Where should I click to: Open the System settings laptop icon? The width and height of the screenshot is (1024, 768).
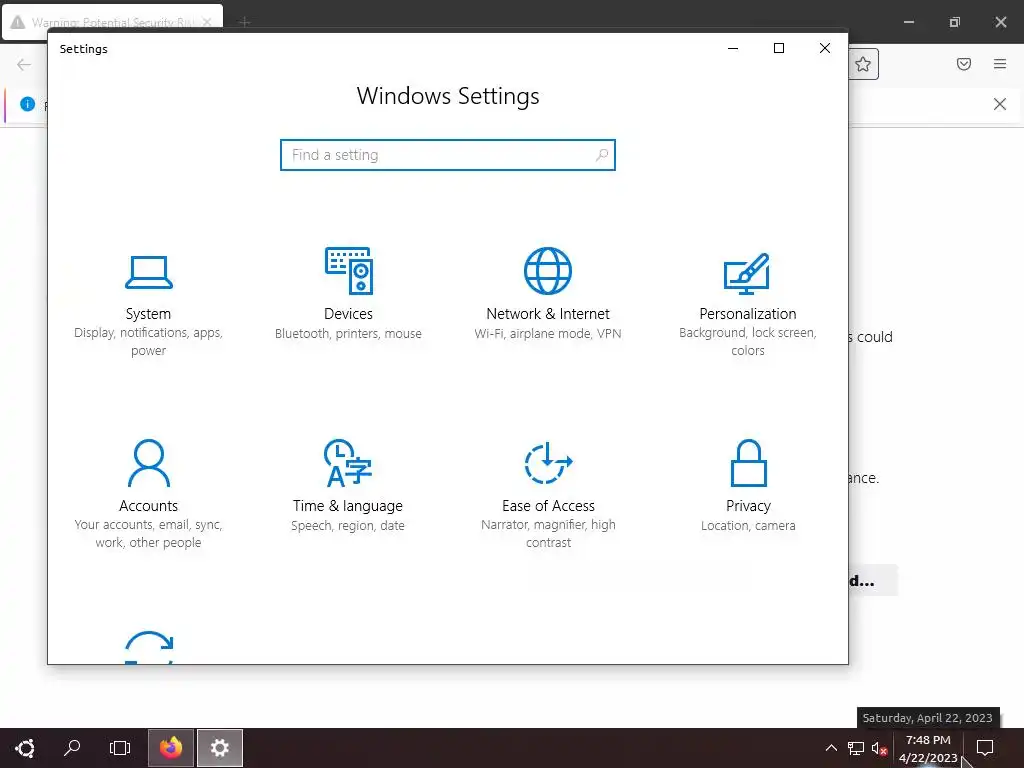coord(149,272)
